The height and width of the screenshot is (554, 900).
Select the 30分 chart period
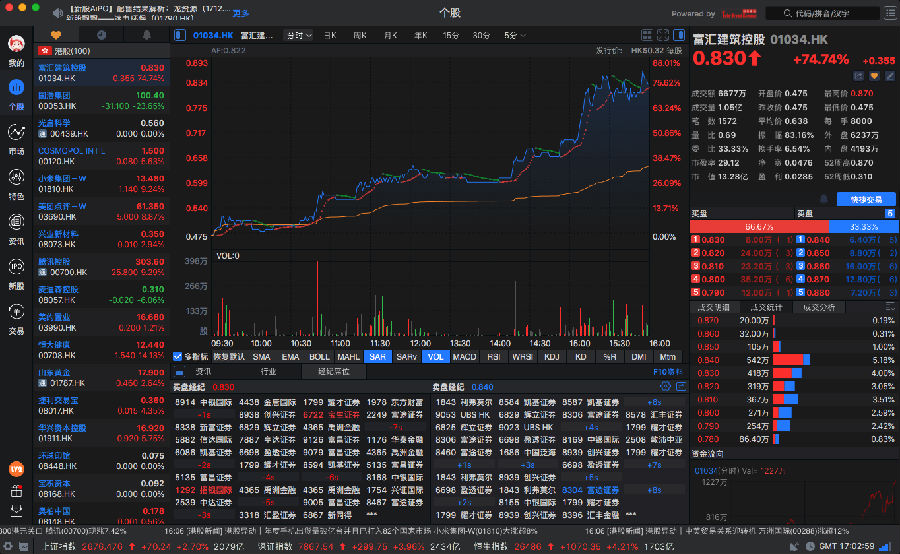pos(481,36)
